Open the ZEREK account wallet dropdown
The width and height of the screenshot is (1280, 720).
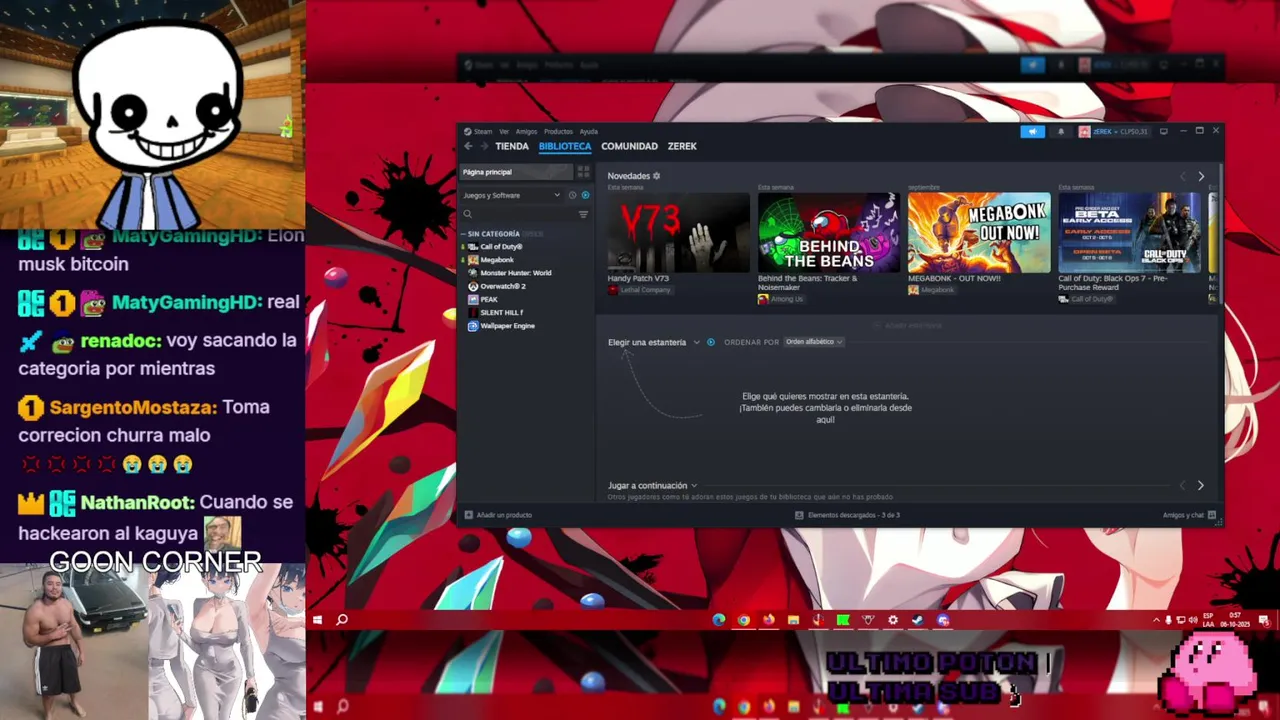click(1113, 131)
